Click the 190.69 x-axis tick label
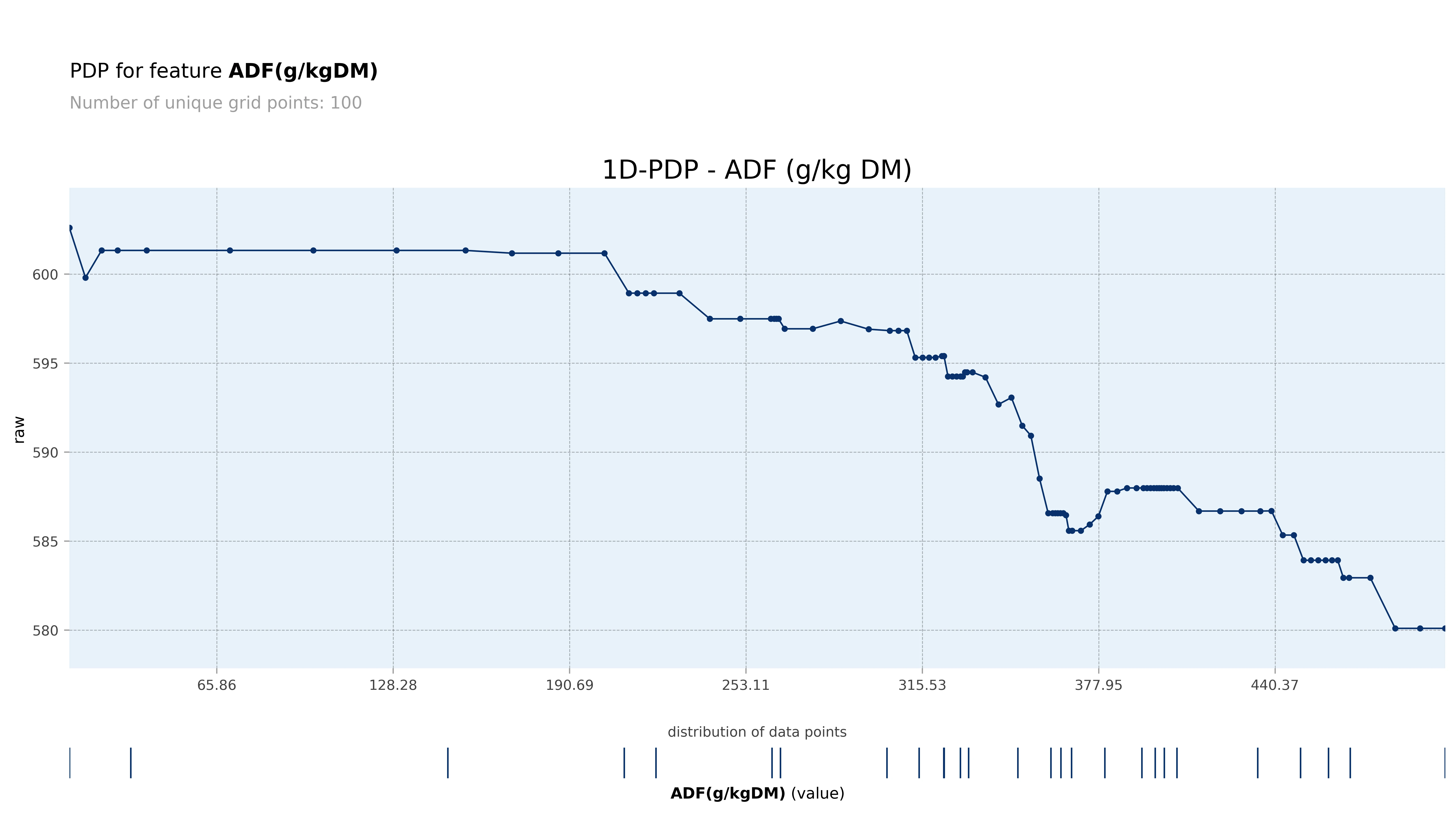 [x=569, y=685]
